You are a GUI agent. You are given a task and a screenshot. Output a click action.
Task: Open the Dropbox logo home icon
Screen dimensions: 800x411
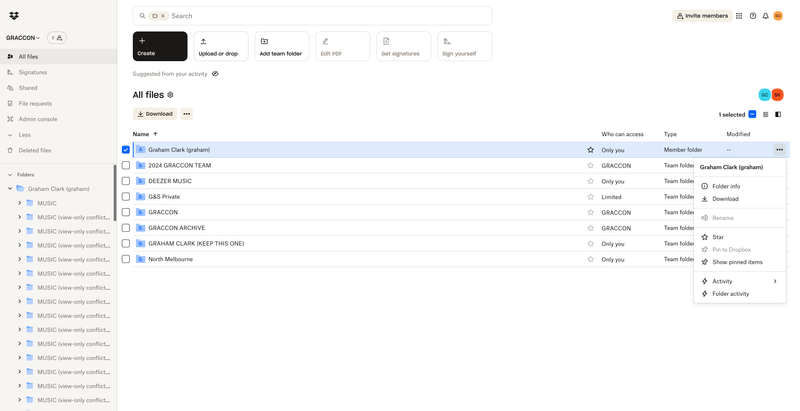[x=13, y=16]
